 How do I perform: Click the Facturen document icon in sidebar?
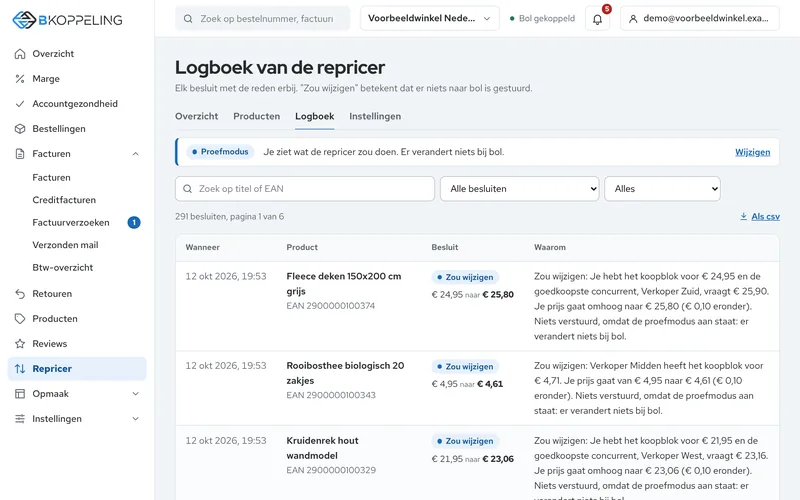[x=20, y=154]
